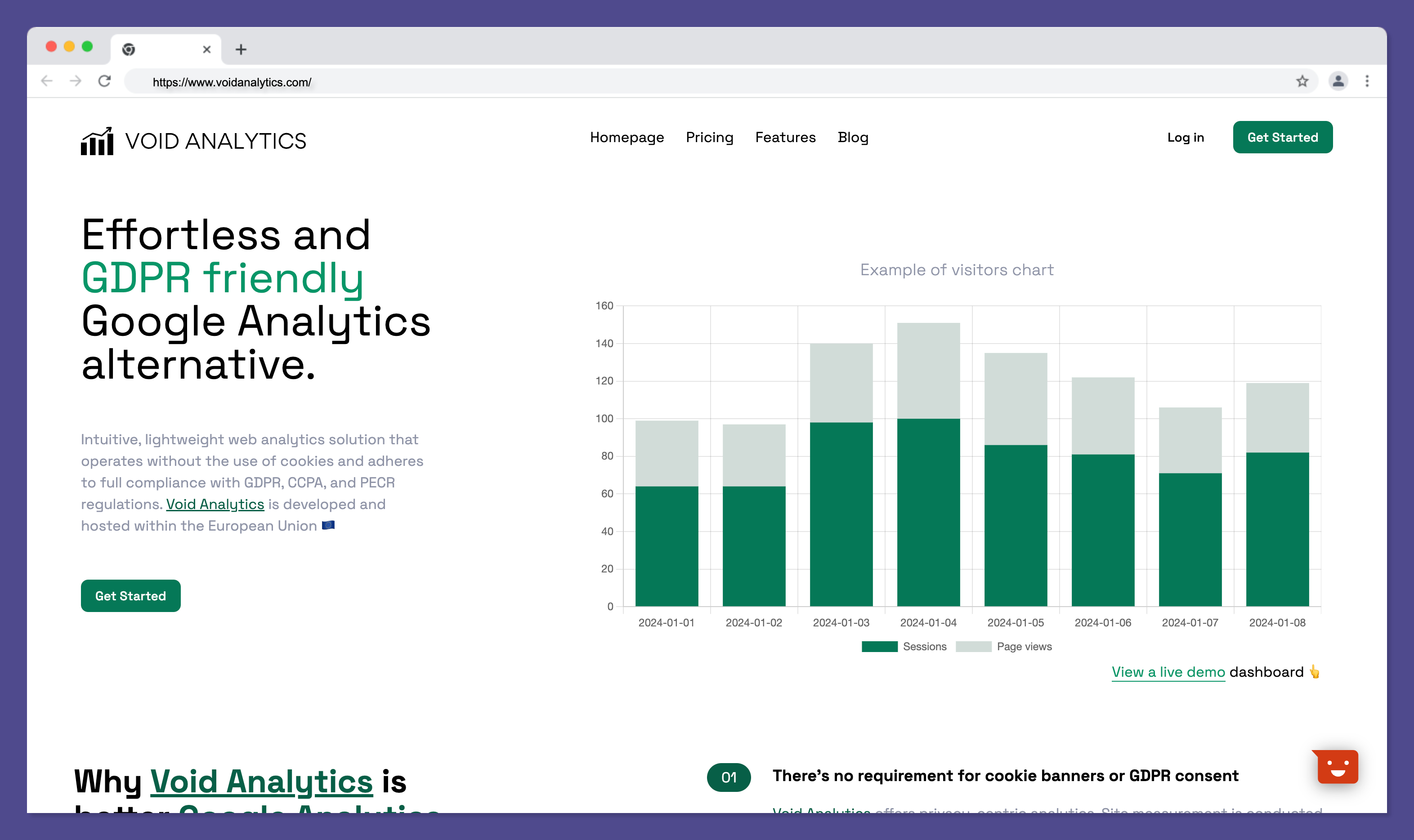Click the browser forward arrow
Viewport: 1414px width, 840px height.
click(x=75, y=81)
